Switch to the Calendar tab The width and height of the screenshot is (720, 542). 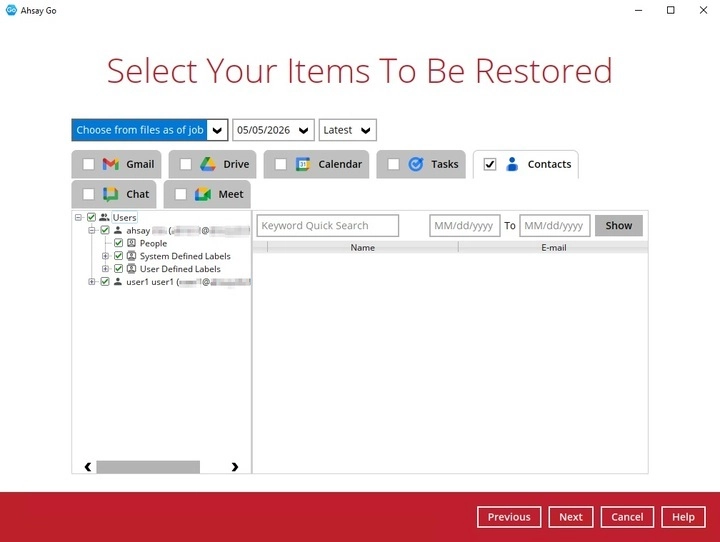(316, 164)
